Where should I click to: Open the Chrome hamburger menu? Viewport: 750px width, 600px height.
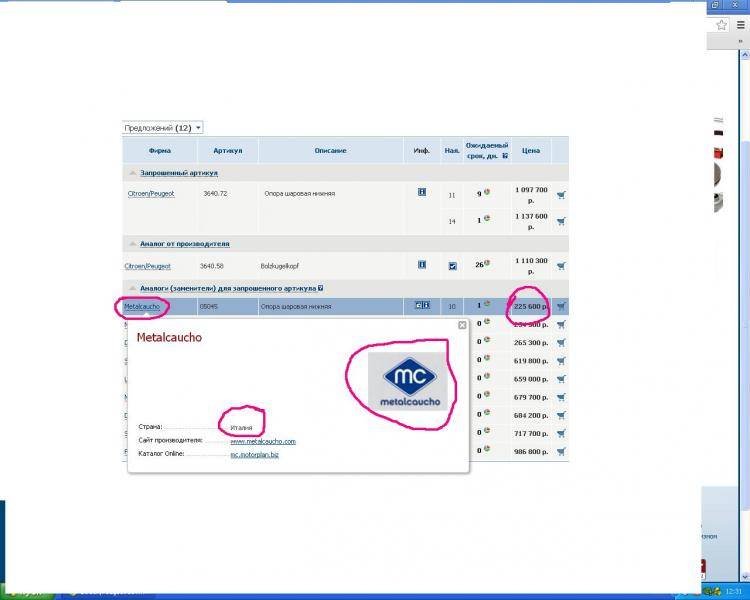tap(741, 25)
